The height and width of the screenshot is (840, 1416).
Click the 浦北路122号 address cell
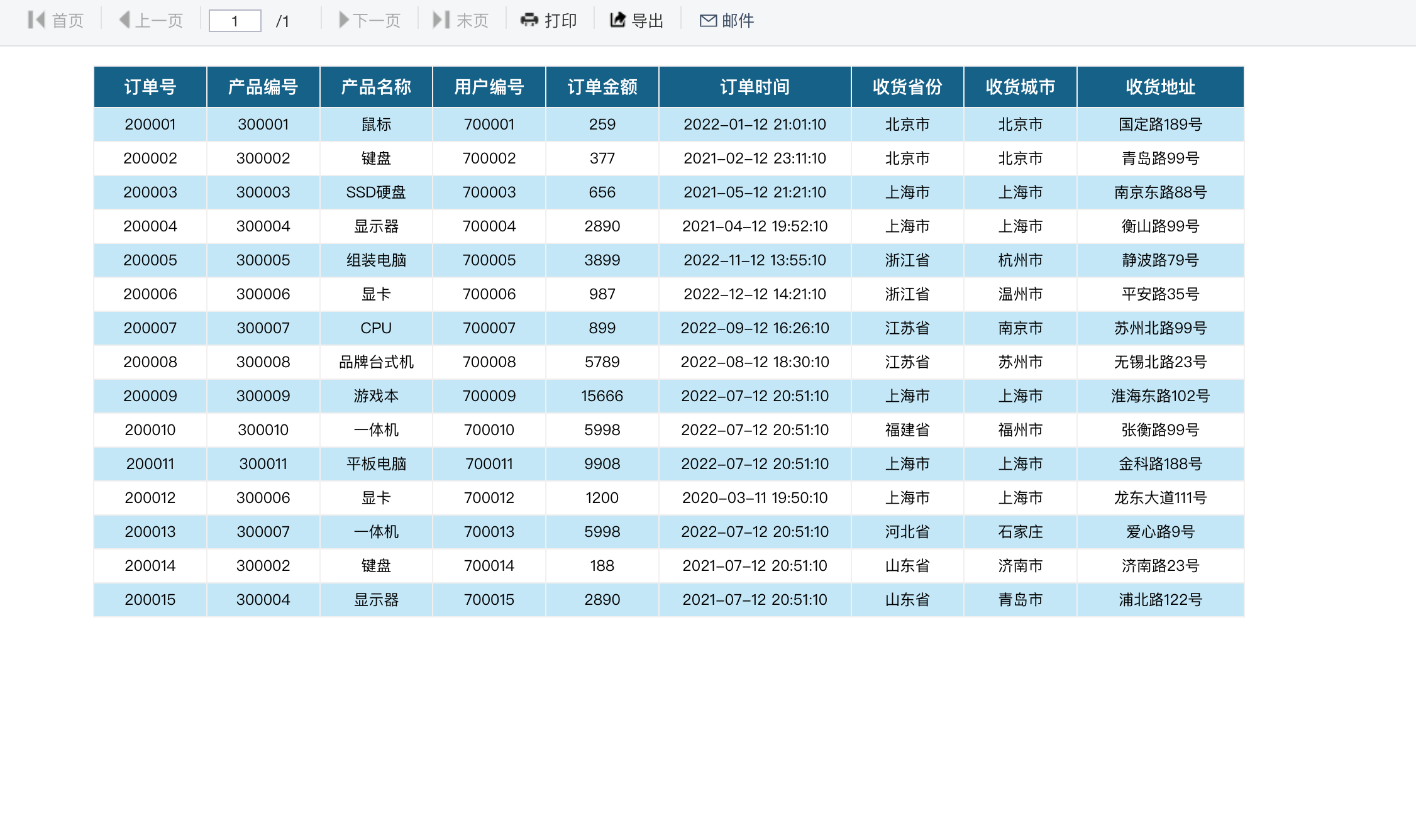1160,600
